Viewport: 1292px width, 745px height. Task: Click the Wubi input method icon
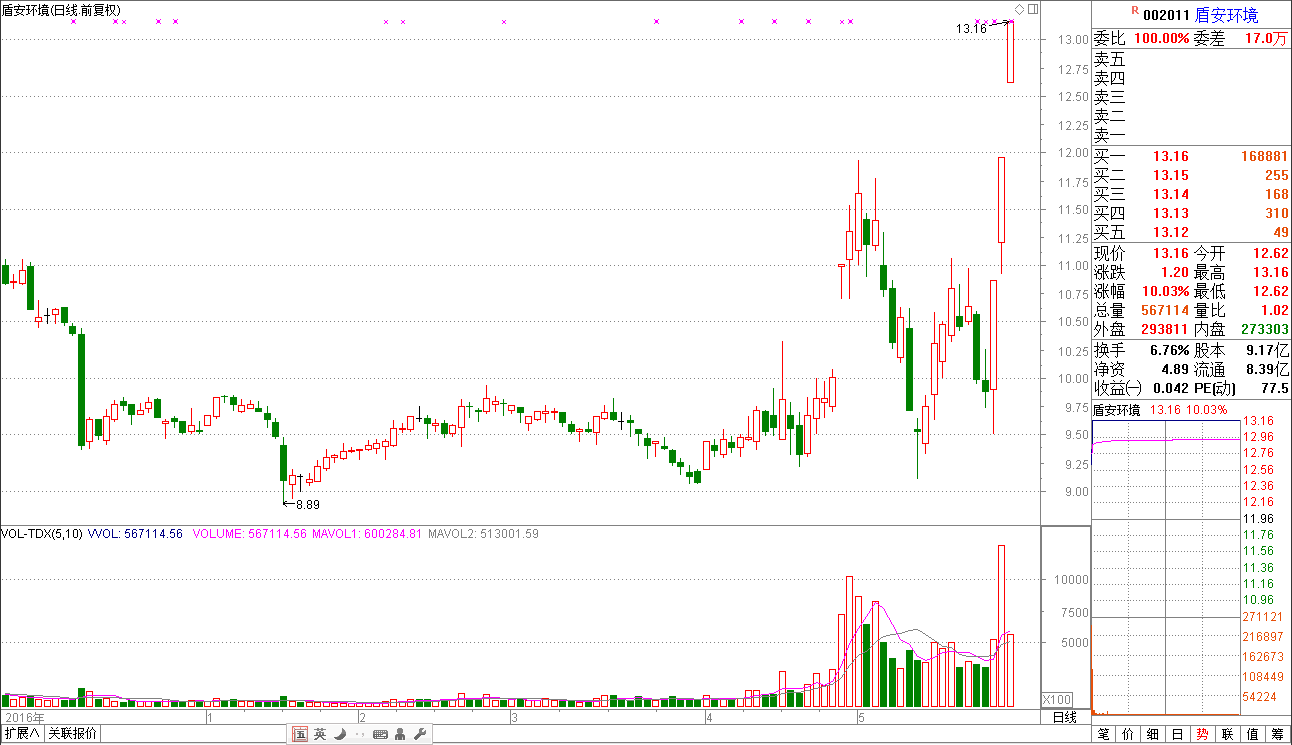[300, 734]
